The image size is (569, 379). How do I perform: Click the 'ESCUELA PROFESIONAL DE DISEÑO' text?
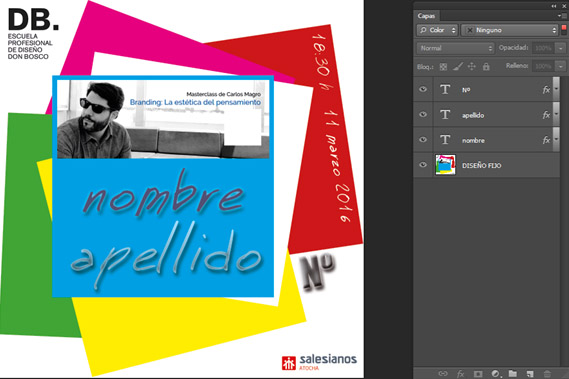30,43
